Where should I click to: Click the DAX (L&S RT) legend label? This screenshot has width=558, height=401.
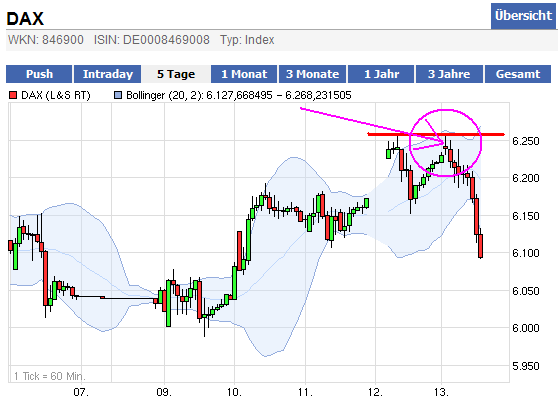[56, 95]
